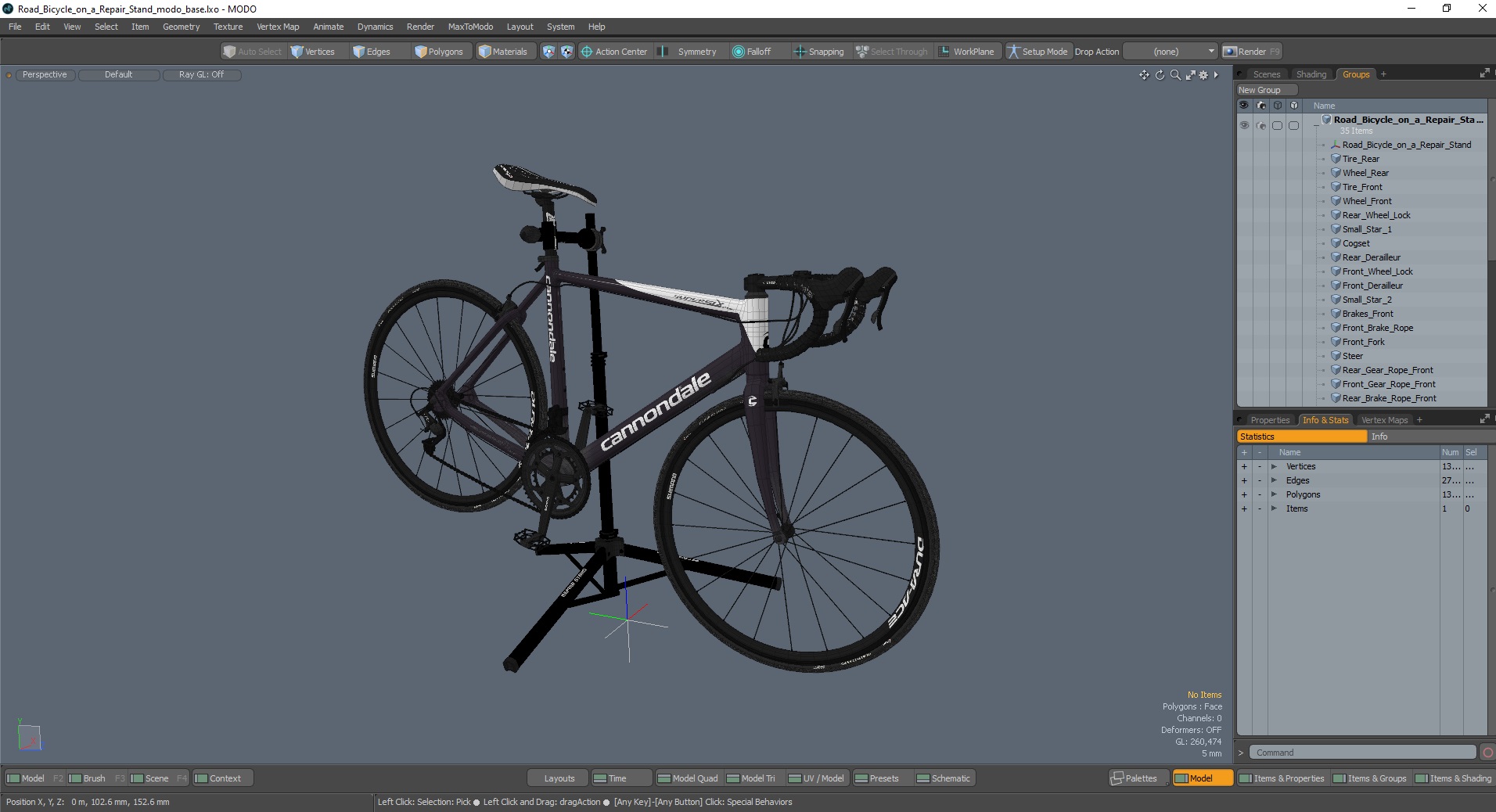The height and width of the screenshot is (812, 1496).
Task: Click the Falloff circular icon
Action: click(738, 52)
